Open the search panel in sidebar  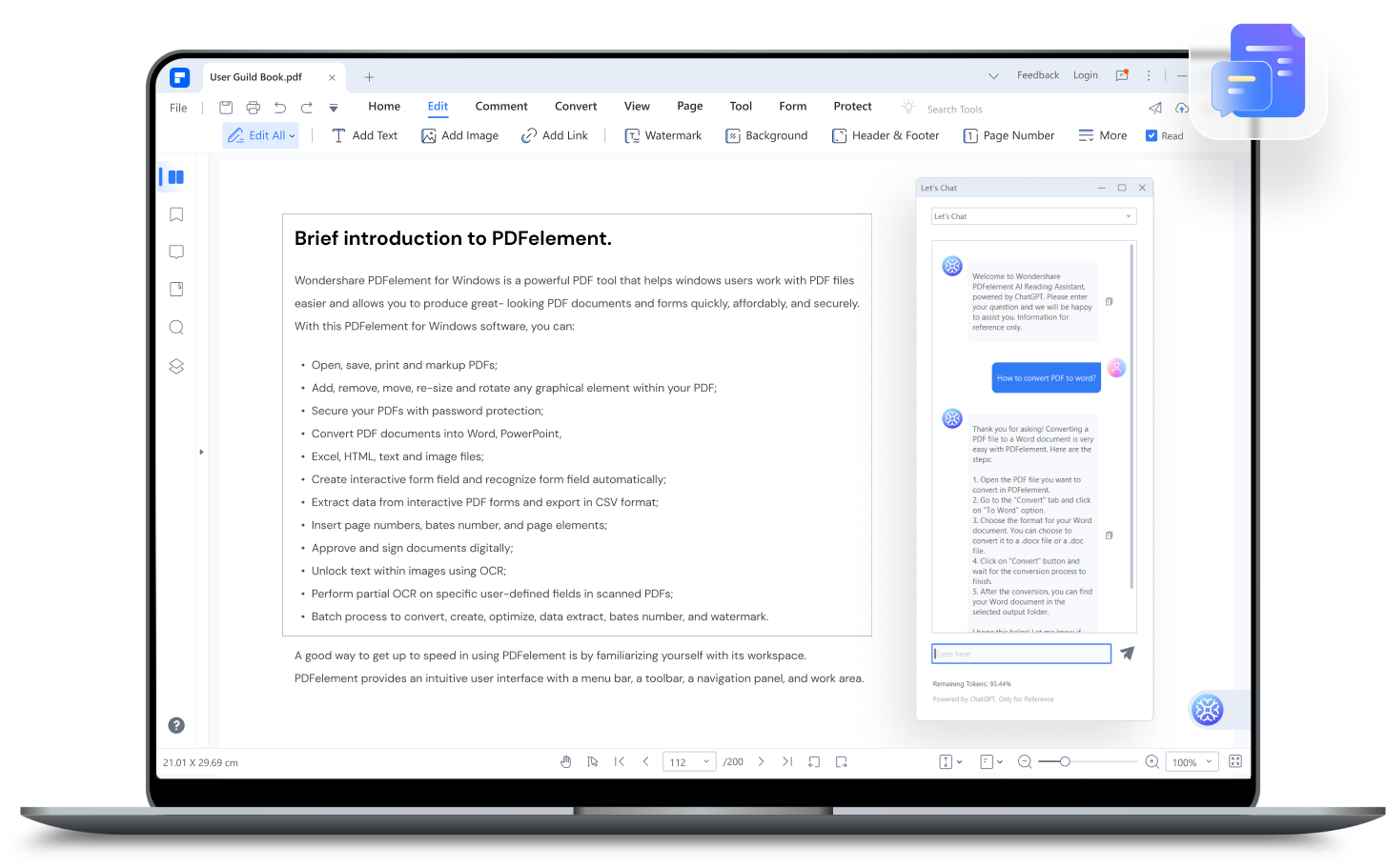[176, 328]
